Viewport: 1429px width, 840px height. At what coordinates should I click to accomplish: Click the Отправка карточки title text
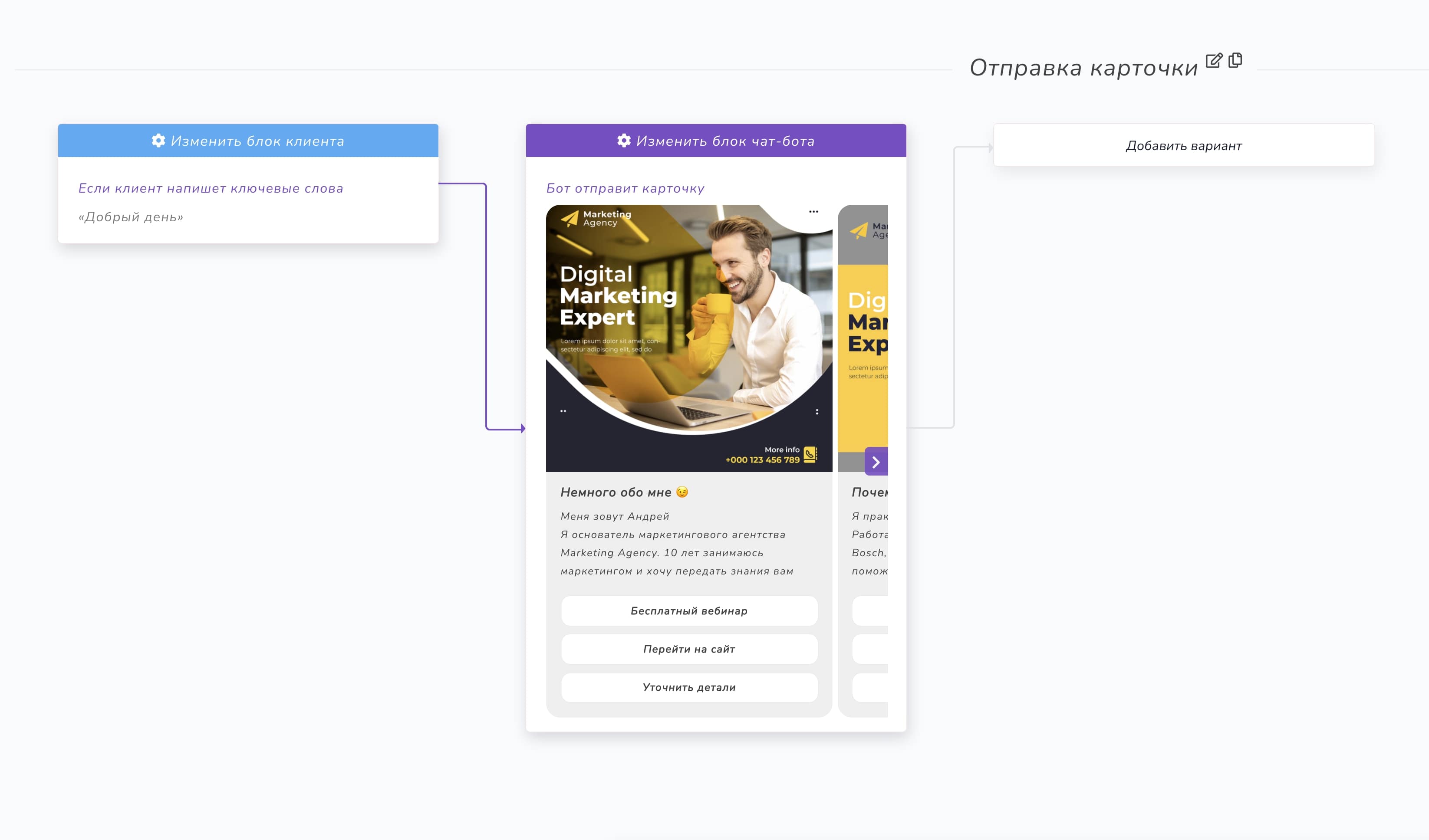point(1083,68)
